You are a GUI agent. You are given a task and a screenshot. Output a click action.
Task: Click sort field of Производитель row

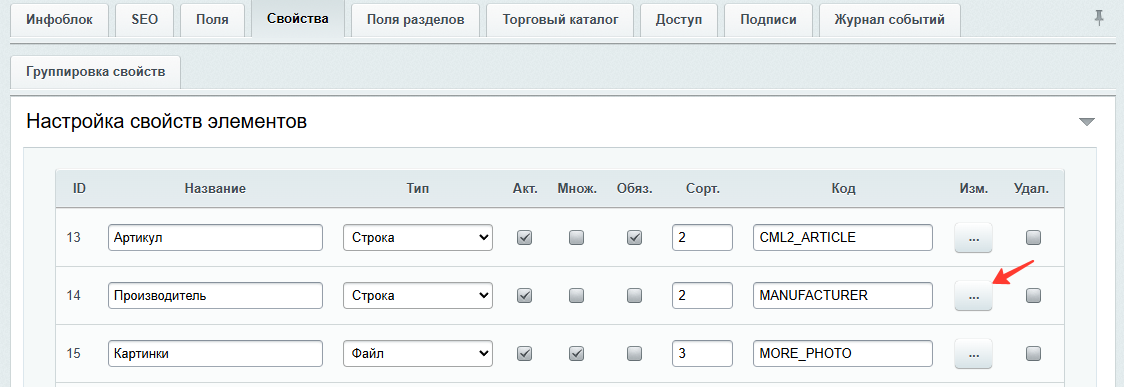[x=702, y=295]
